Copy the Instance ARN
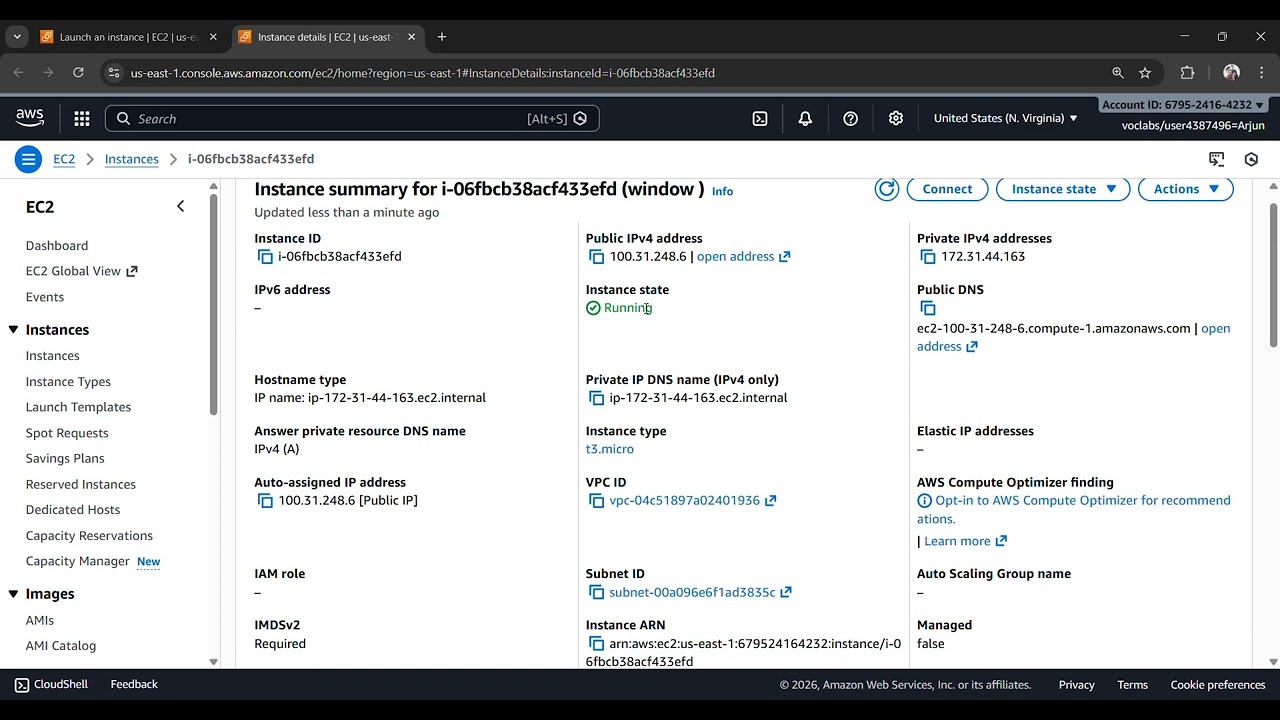The image size is (1280, 720). coord(596,644)
